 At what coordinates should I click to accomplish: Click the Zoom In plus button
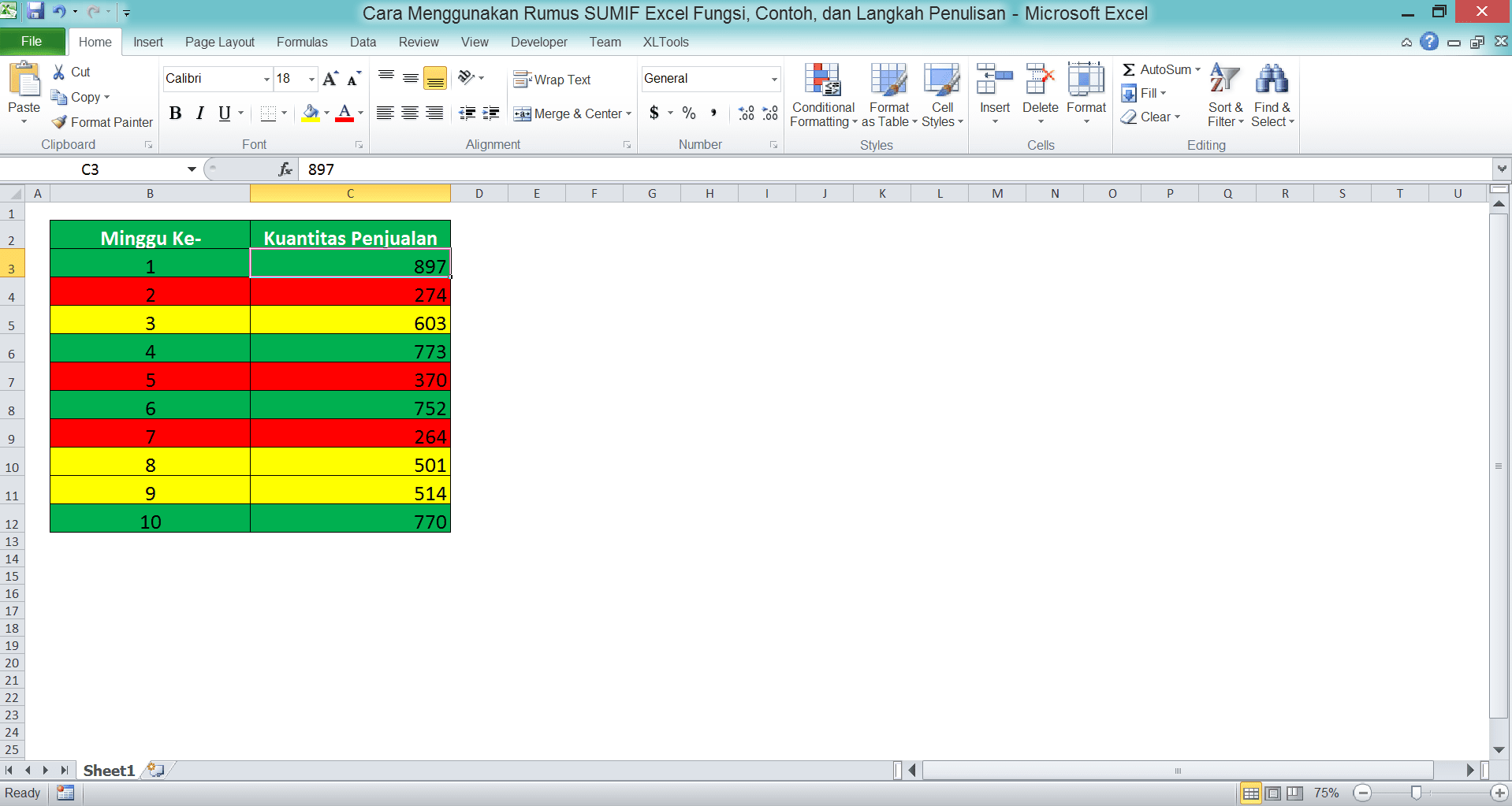[1499, 793]
